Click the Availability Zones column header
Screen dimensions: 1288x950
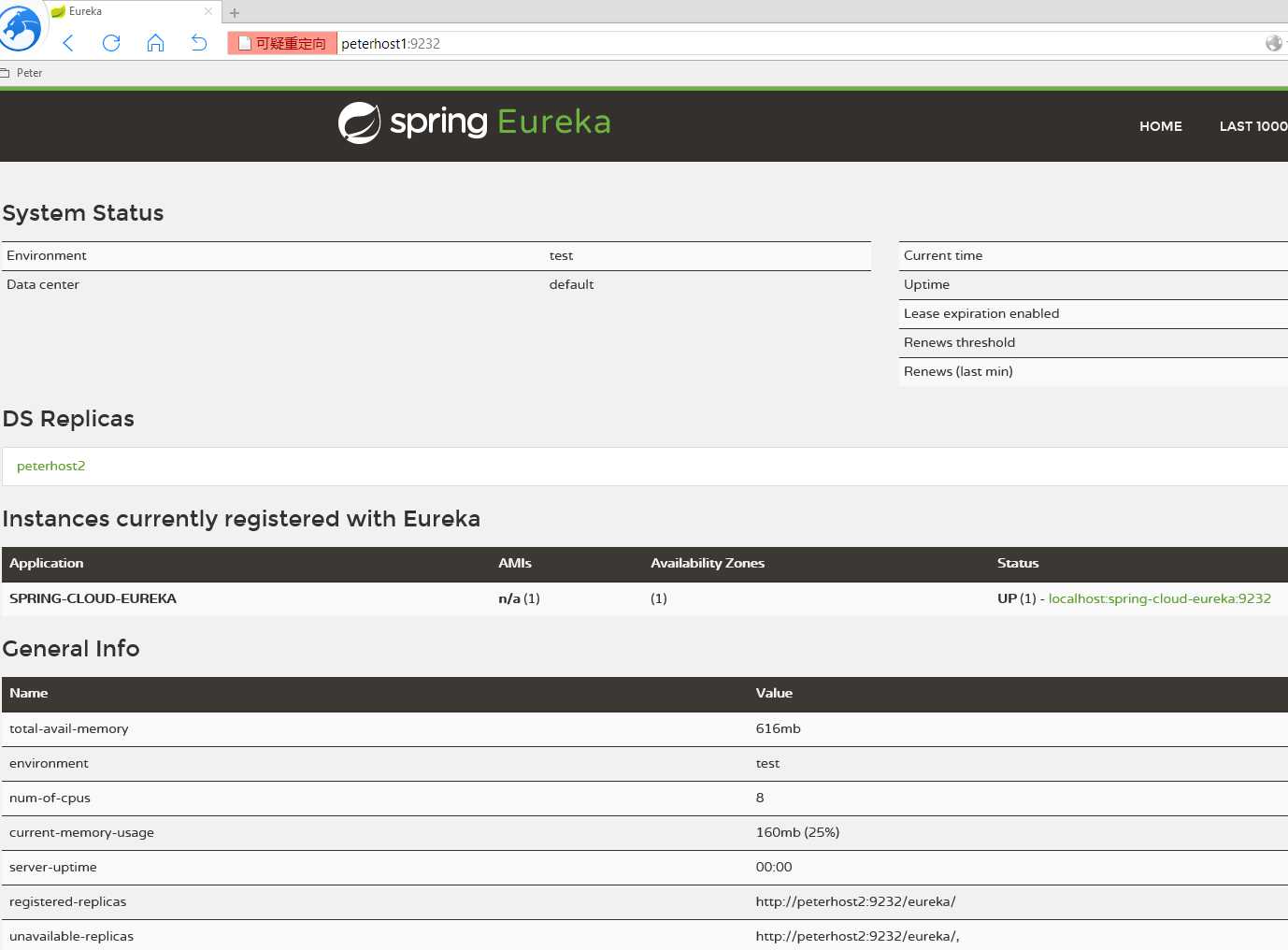(x=708, y=563)
